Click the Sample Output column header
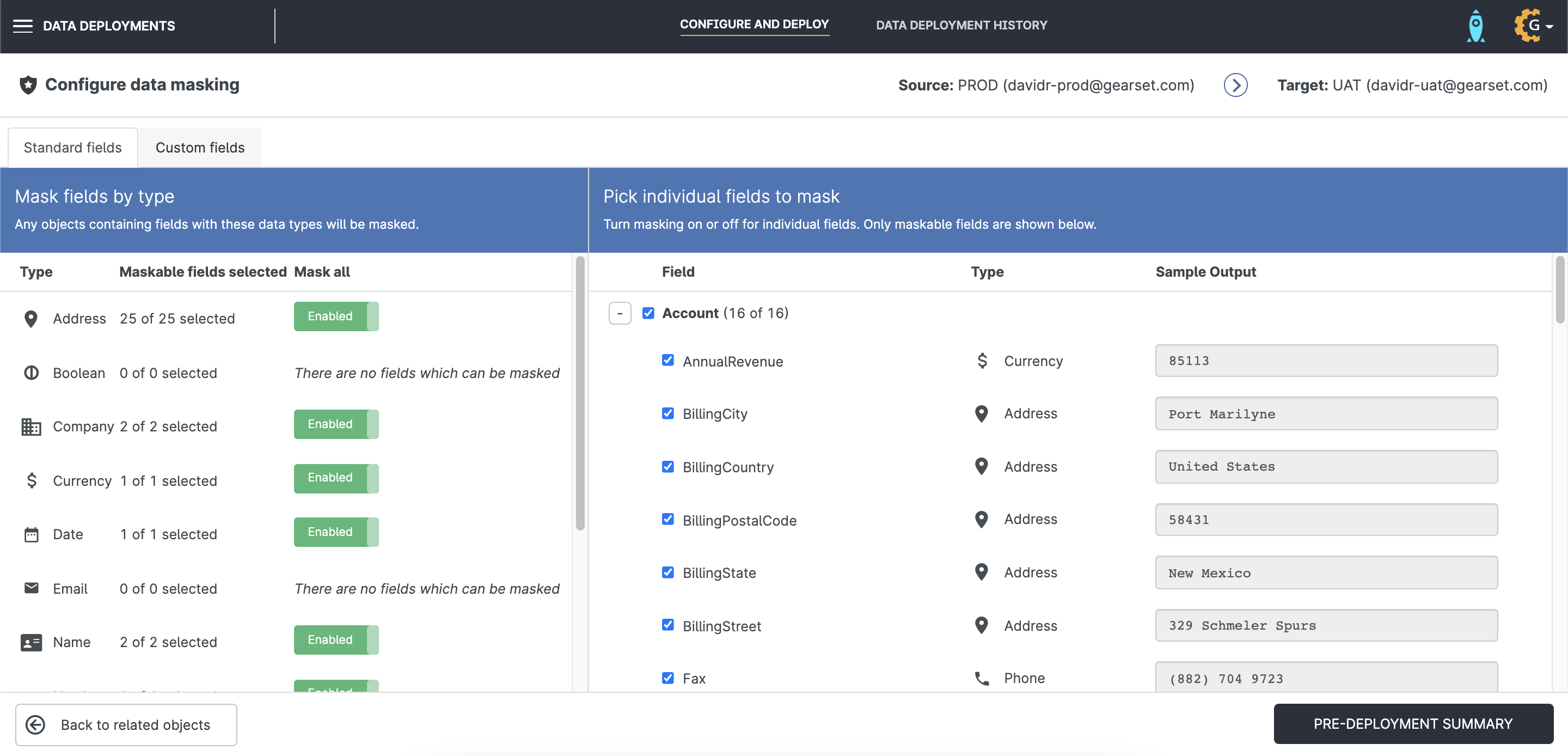 (x=1205, y=272)
